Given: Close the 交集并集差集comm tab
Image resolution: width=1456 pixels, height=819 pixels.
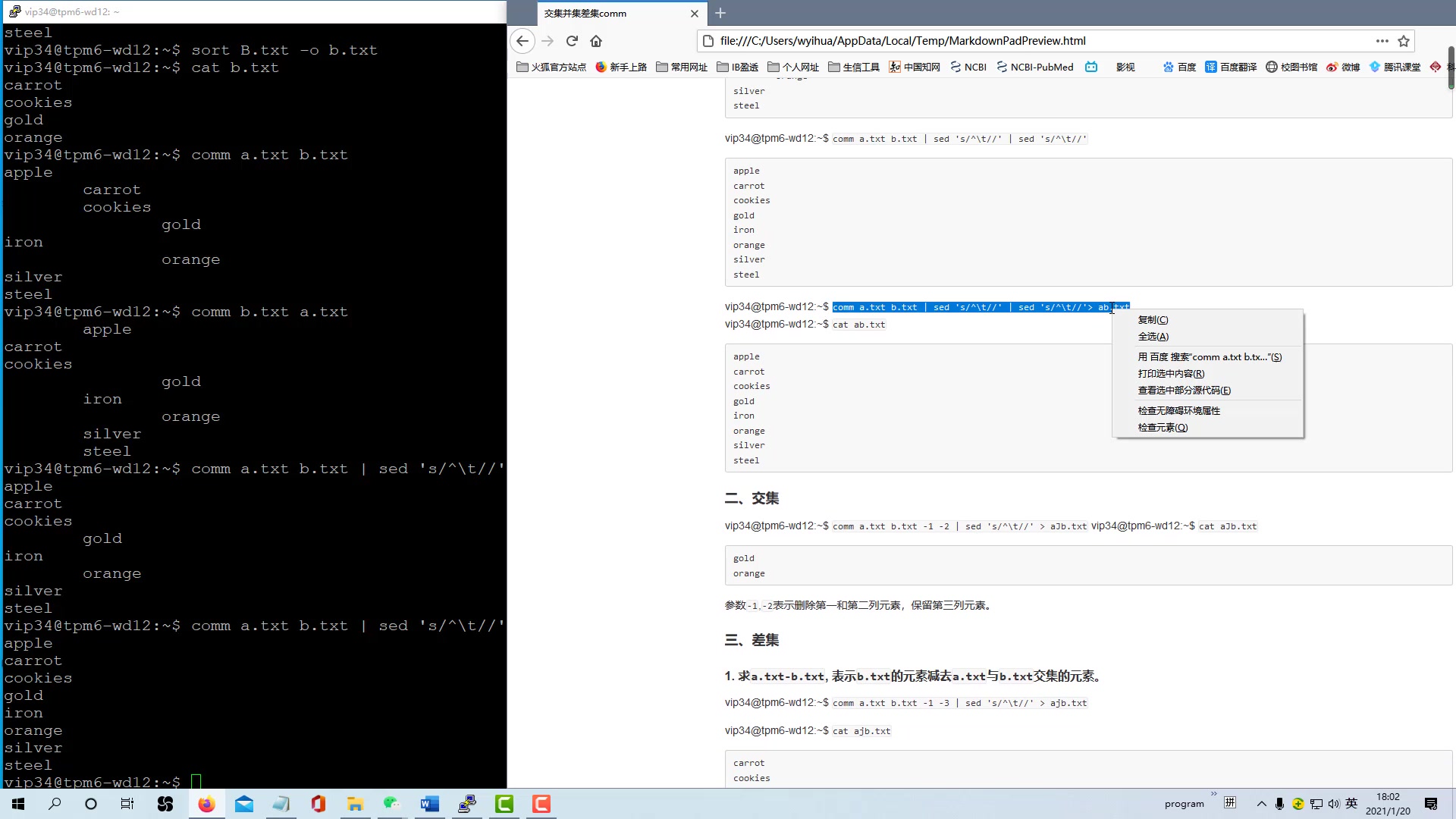Looking at the screenshot, I should click(x=694, y=13).
